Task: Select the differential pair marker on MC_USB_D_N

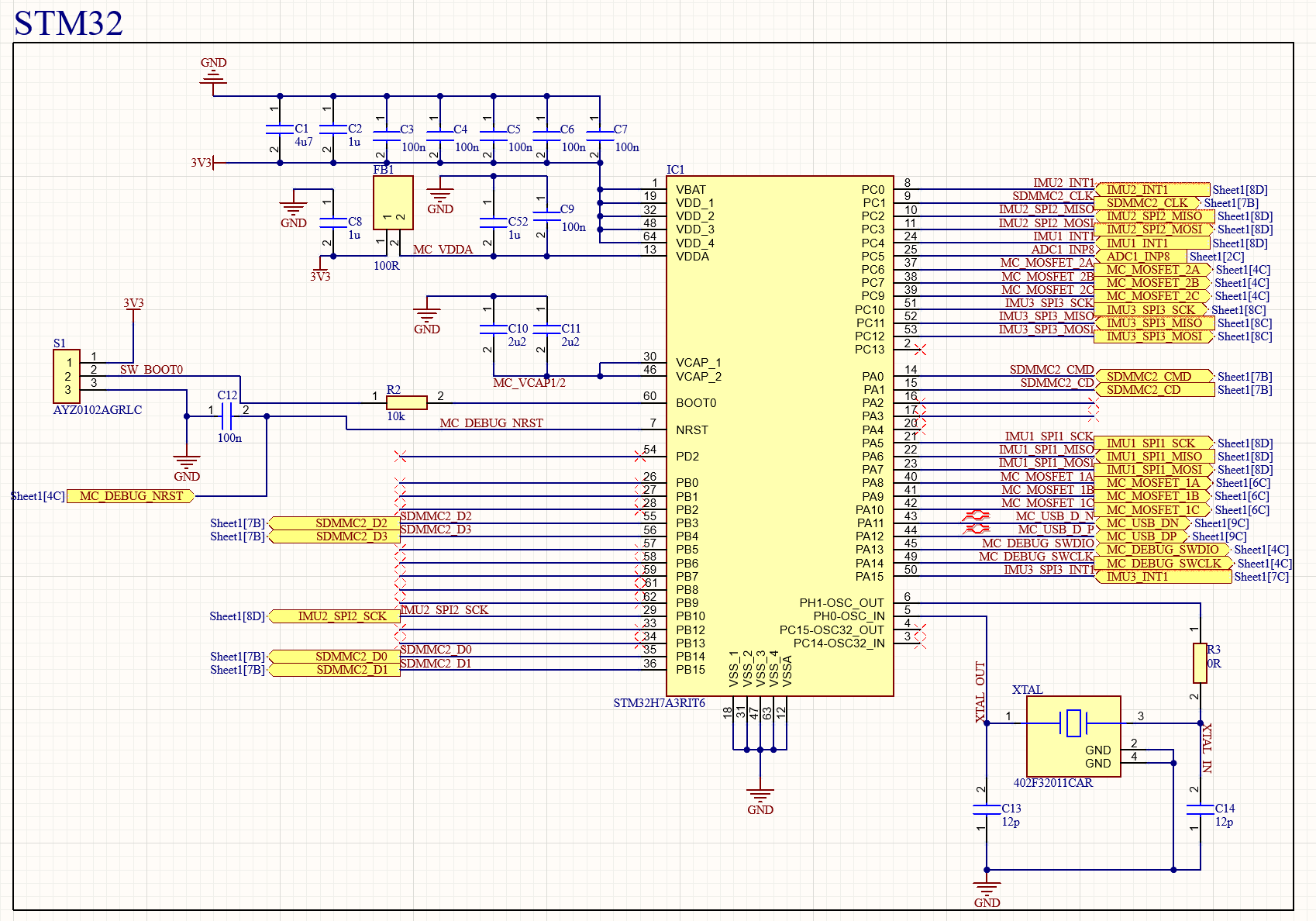Action: (x=975, y=516)
